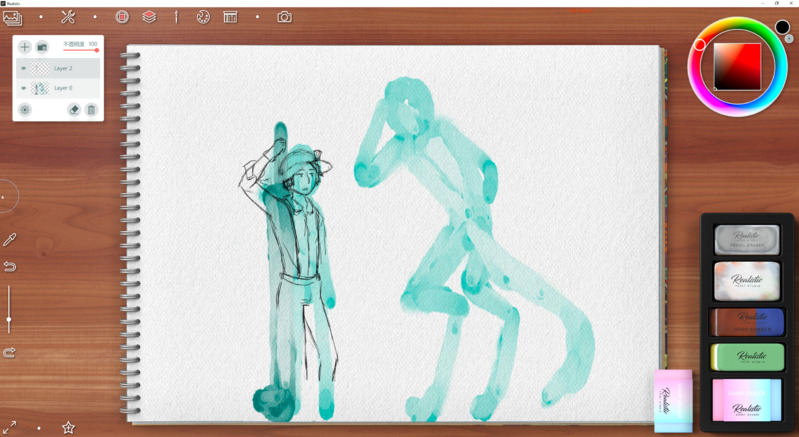Click the hue ring selector handle

pyautogui.click(x=700, y=45)
